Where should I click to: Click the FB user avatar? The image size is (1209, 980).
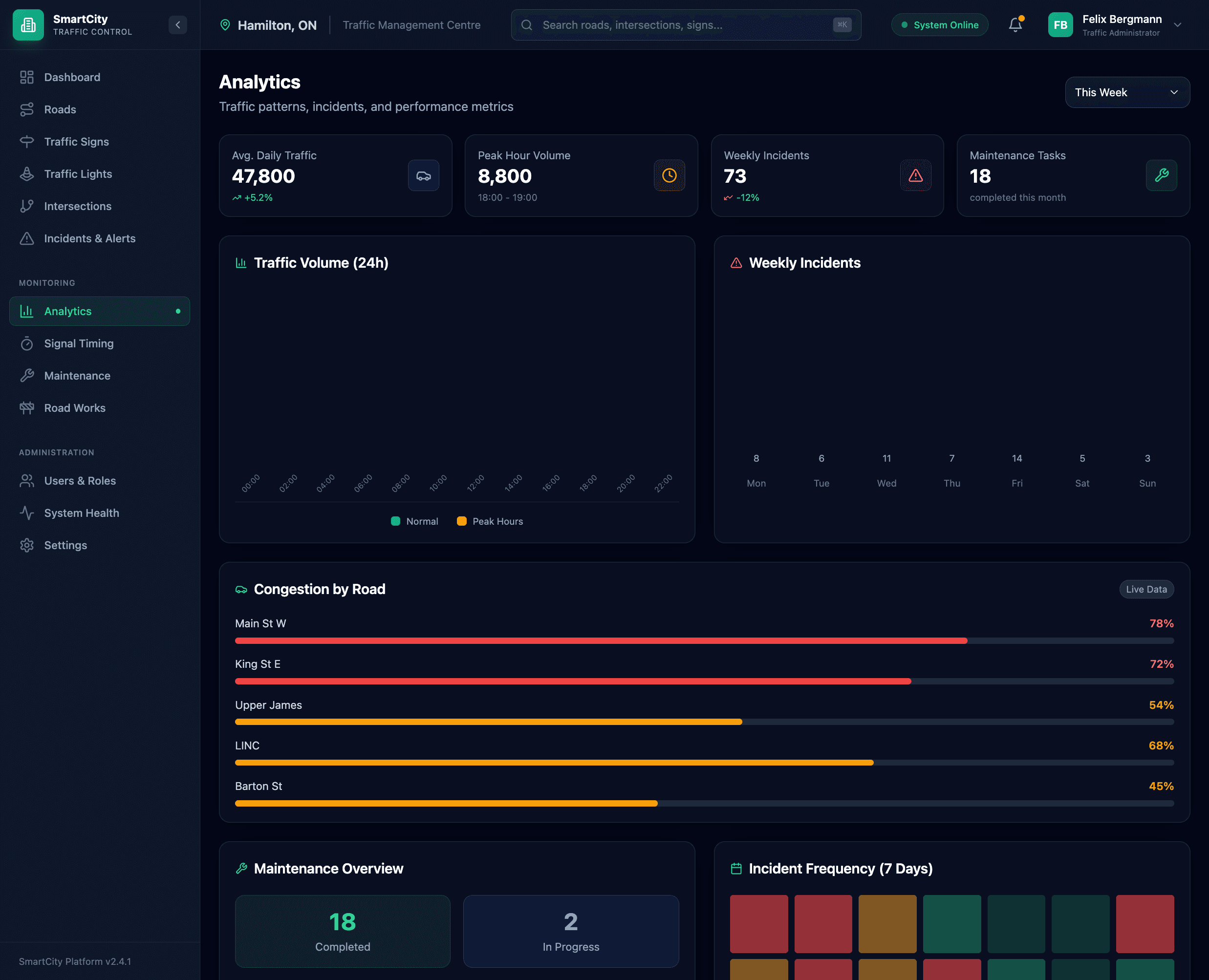click(1060, 25)
